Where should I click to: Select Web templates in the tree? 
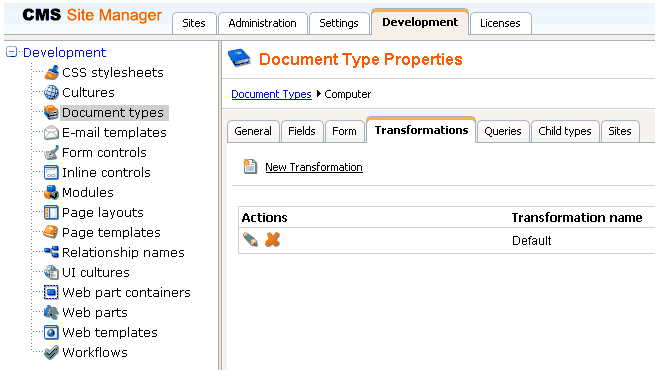click(x=110, y=333)
